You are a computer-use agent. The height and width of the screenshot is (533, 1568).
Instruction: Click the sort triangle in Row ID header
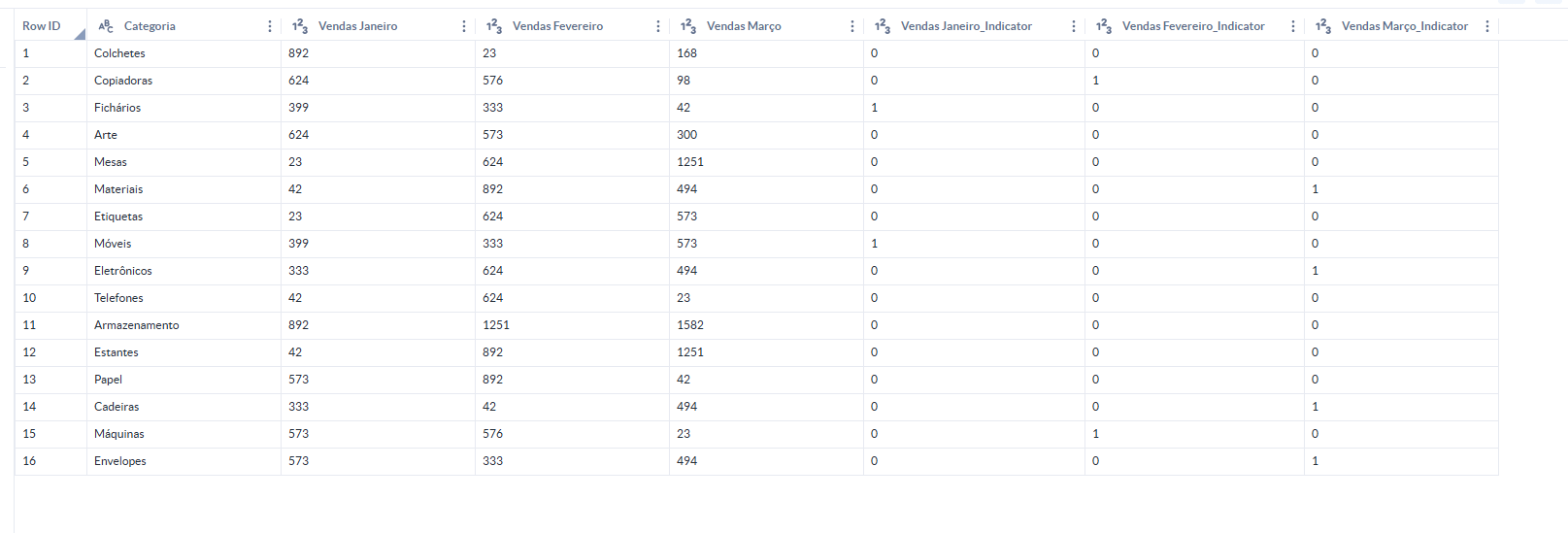pyautogui.click(x=79, y=35)
